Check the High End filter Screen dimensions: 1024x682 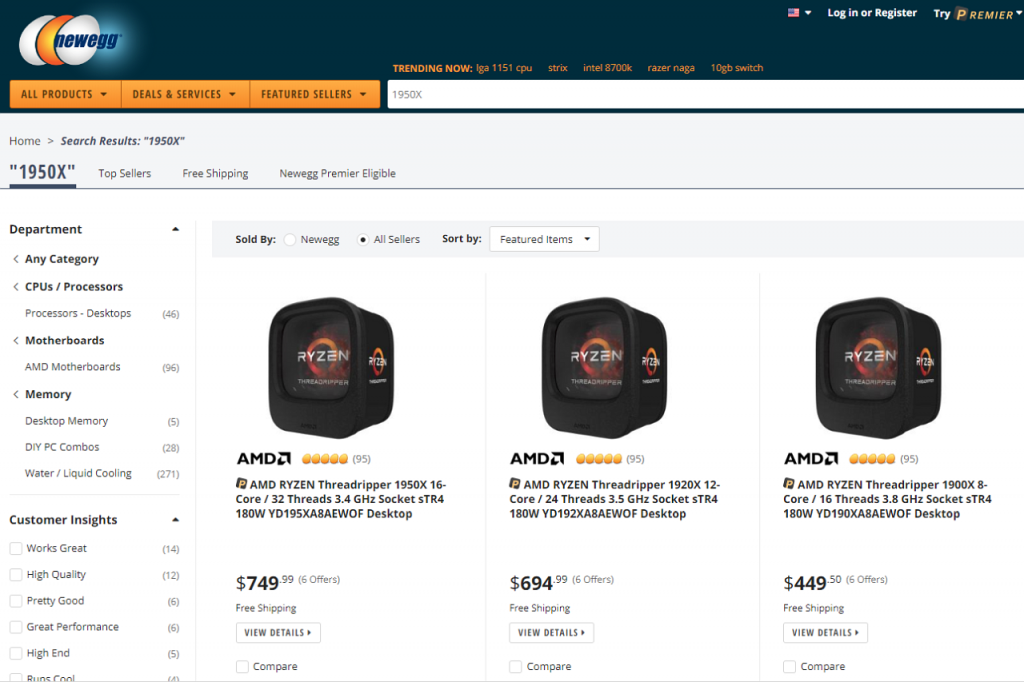(x=16, y=653)
